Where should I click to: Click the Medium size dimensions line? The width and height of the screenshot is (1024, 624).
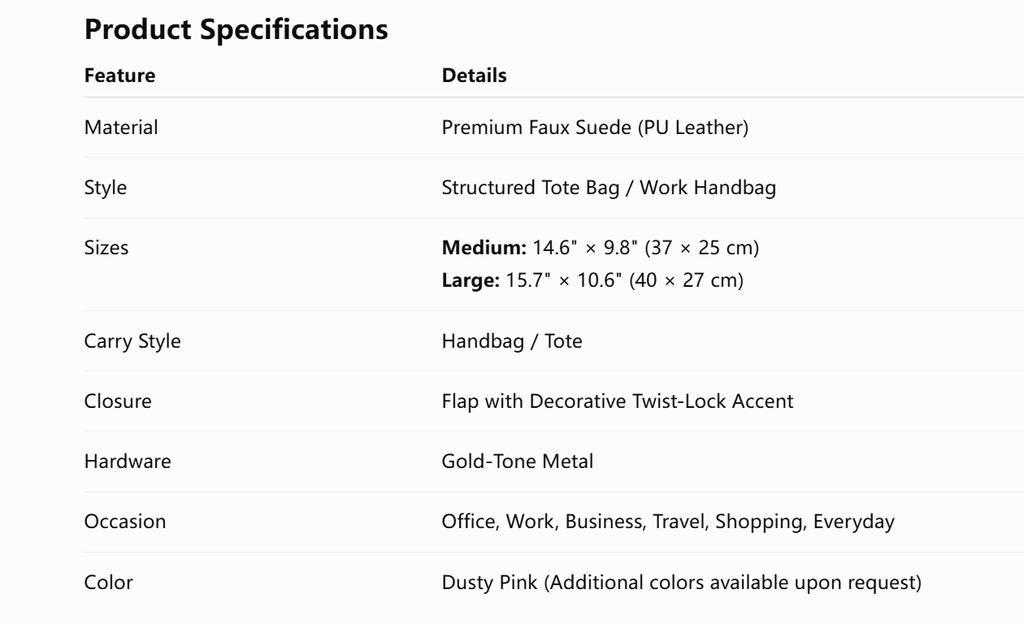click(600, 248)
